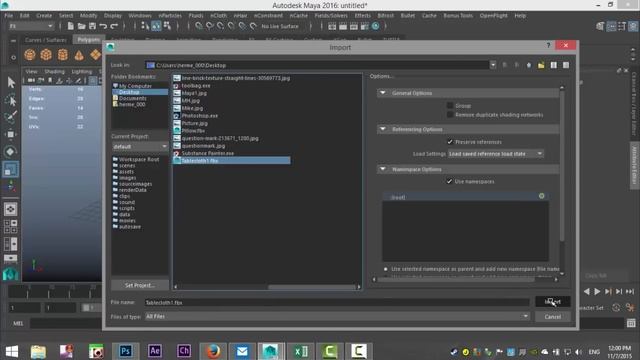
Task: Open the Modify menu
Action: 89,16
